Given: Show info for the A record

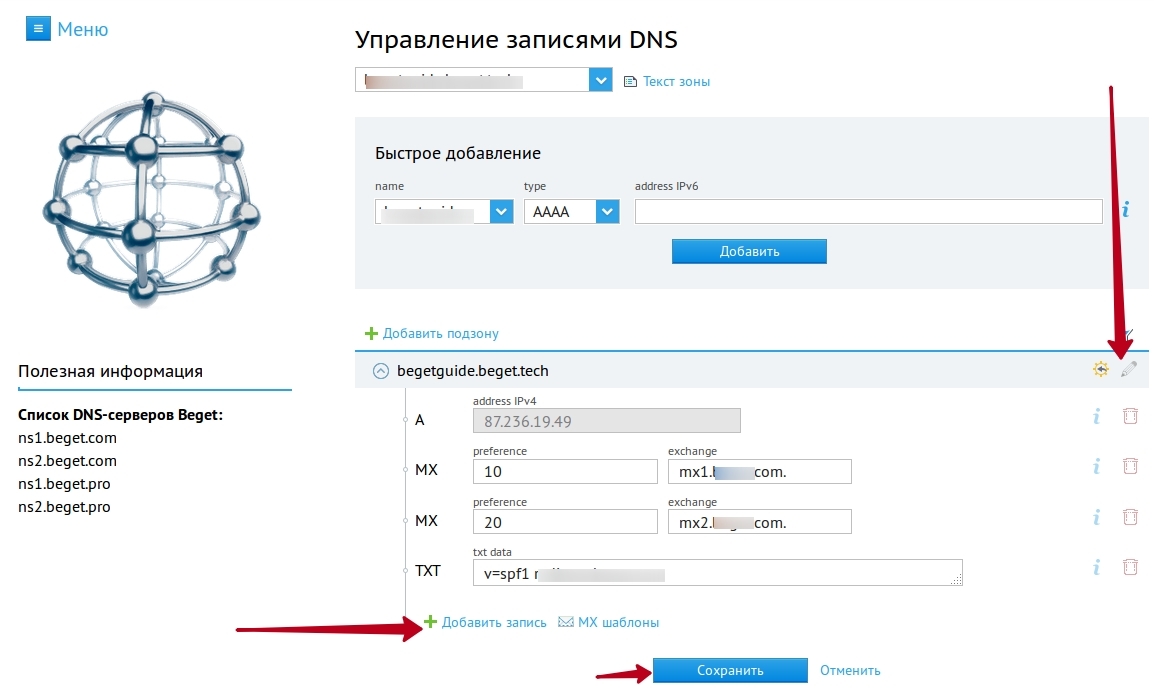Looking at the screenshot, I should click(1096, 416).
